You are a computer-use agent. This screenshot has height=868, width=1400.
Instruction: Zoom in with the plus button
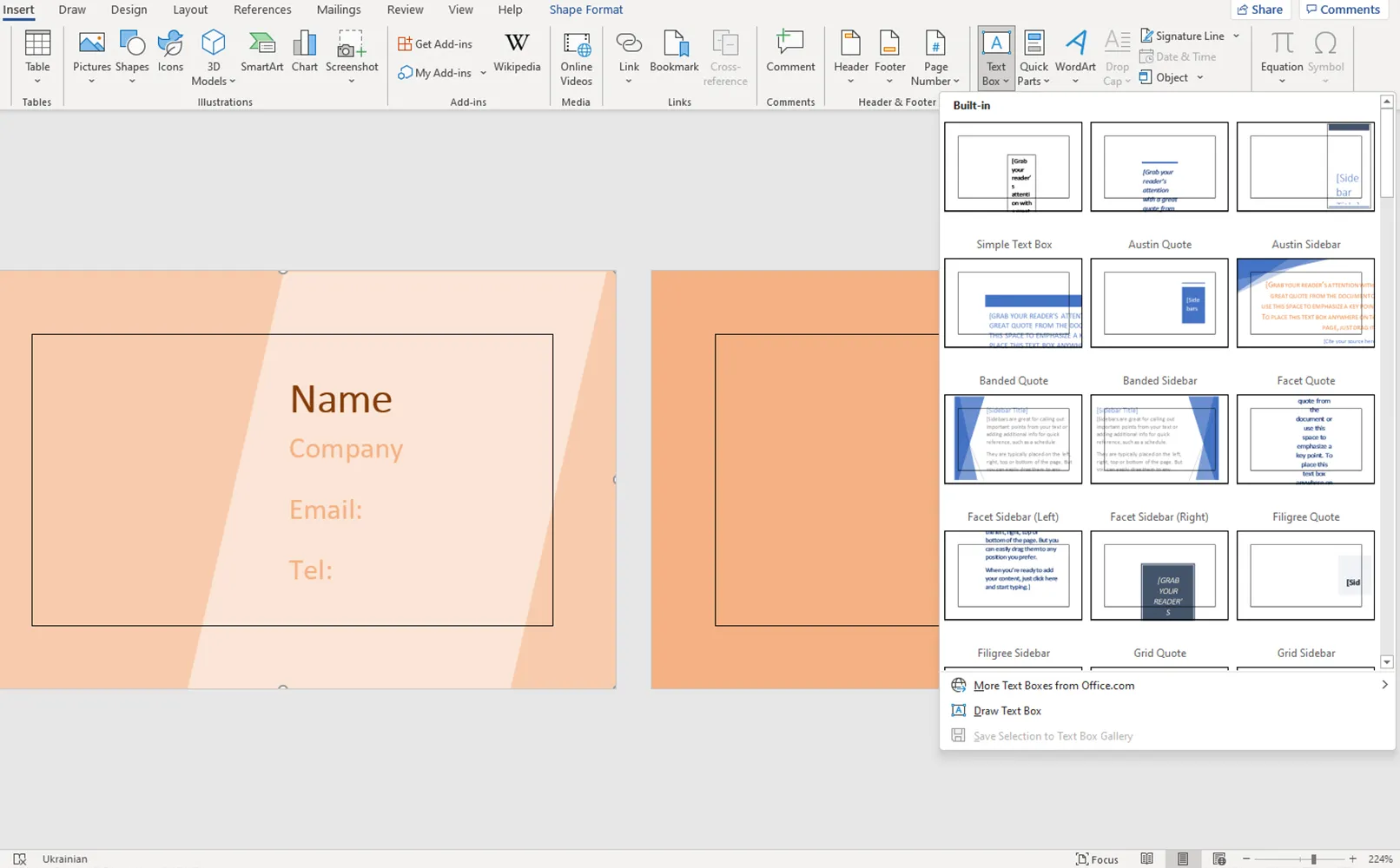tap(1352, 858)
